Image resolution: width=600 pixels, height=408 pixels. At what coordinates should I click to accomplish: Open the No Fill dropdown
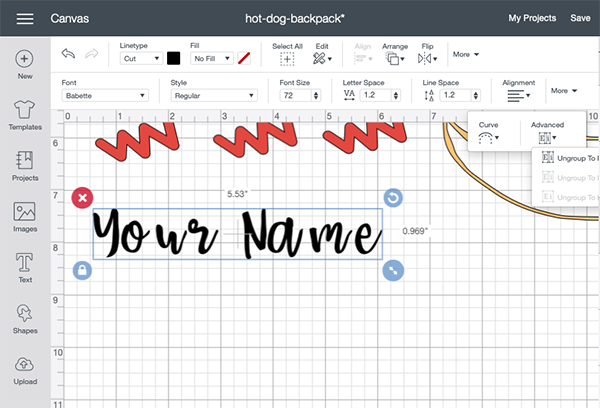click(x=212, y=59)
